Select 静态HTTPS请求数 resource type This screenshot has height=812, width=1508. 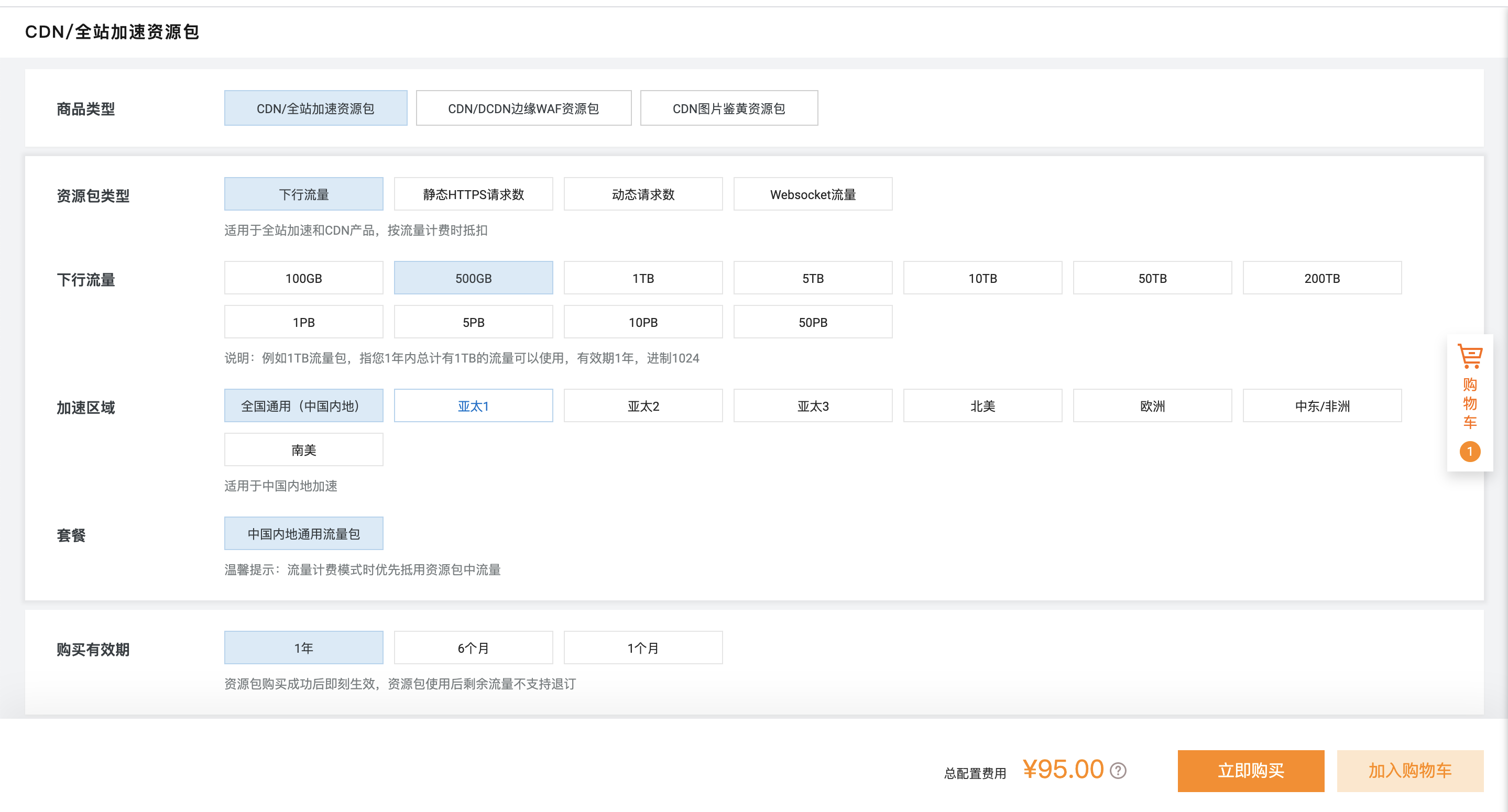click(x=473, y=194)
